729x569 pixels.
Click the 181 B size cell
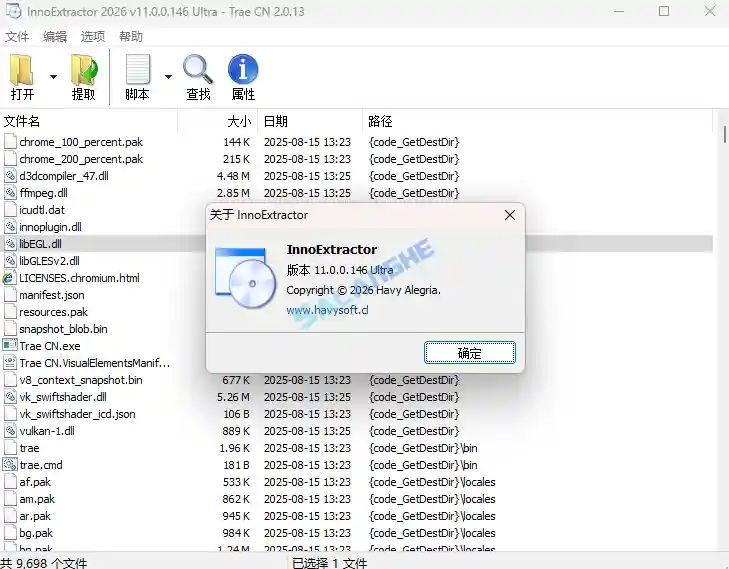[236, 465]
